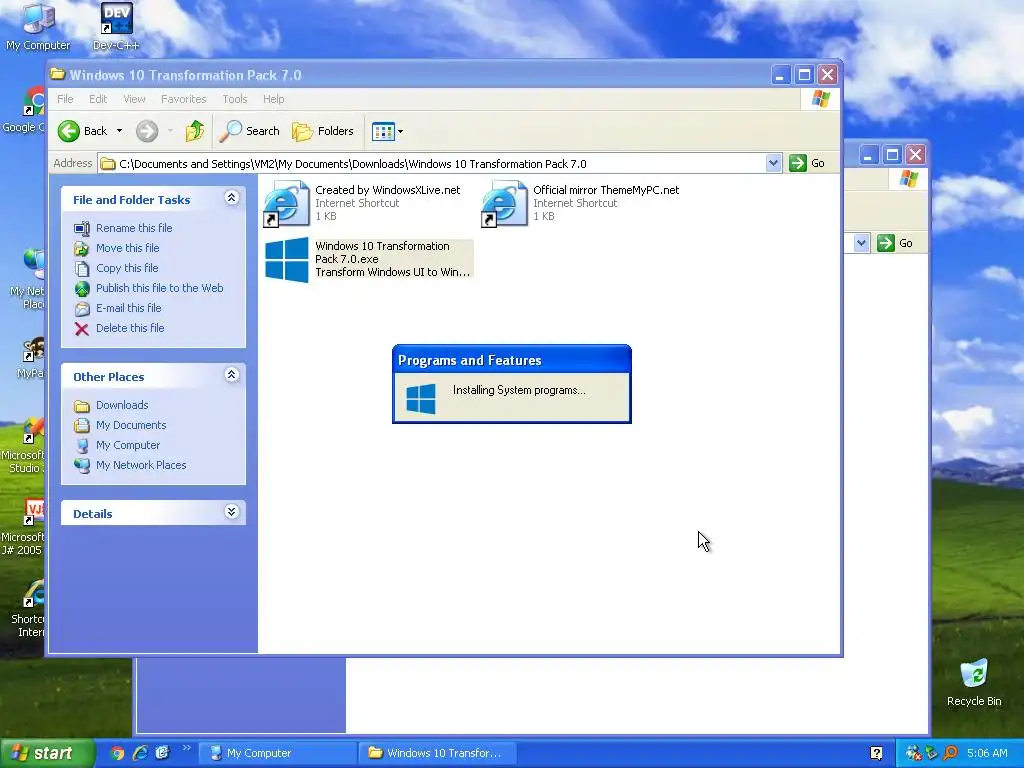Open the Forward history dropdown arrow

tap(170, 131)
